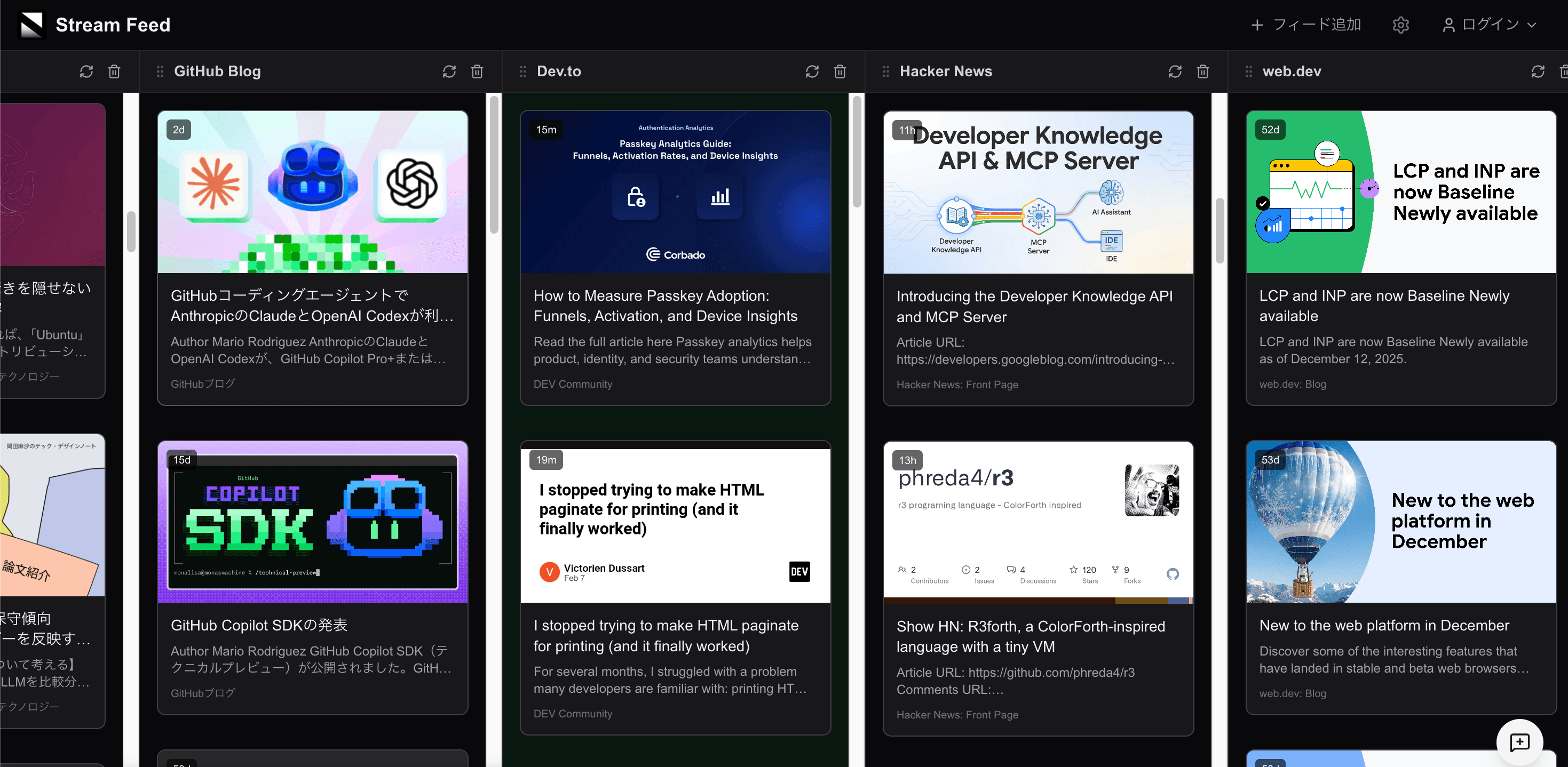The image size is (1568, 767).
Task: Refresh the Hacker News feed
Action: click(x=1174, y=71)
